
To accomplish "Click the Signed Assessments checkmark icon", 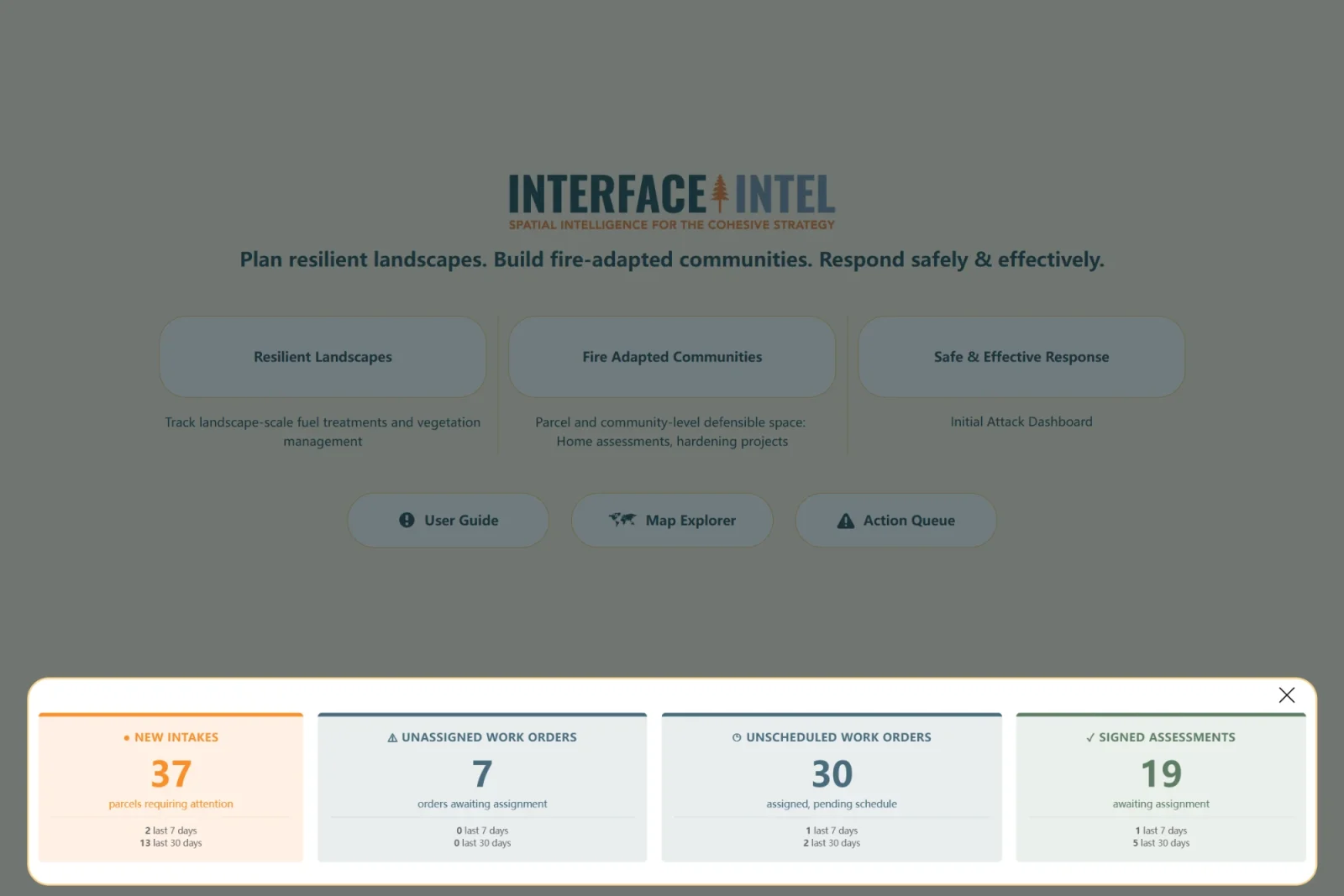I will 1090,738.
